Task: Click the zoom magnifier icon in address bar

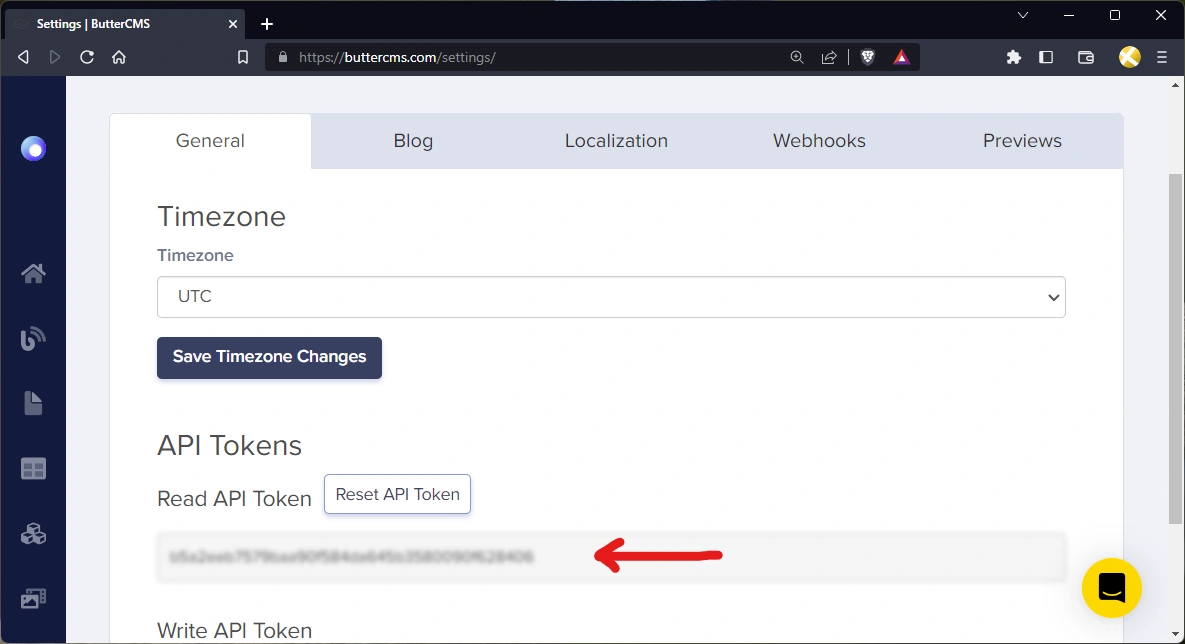Action: click(x=797, y=57)
